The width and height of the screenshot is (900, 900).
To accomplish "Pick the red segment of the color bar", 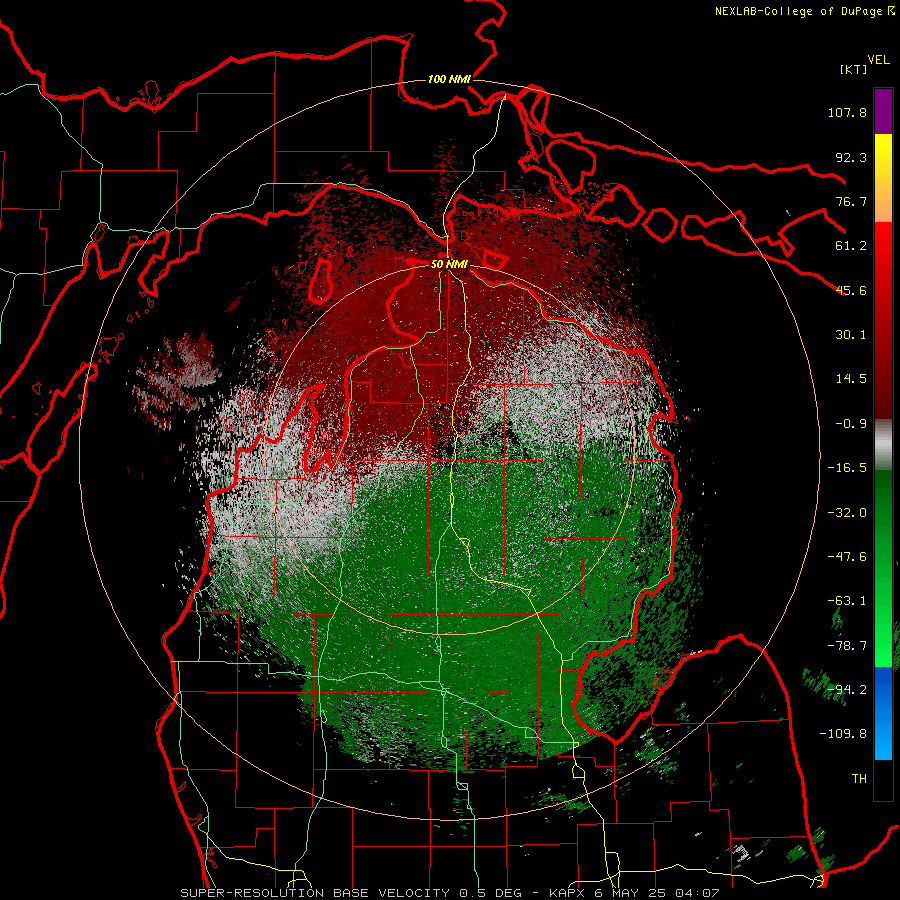I will click(883, 320).
